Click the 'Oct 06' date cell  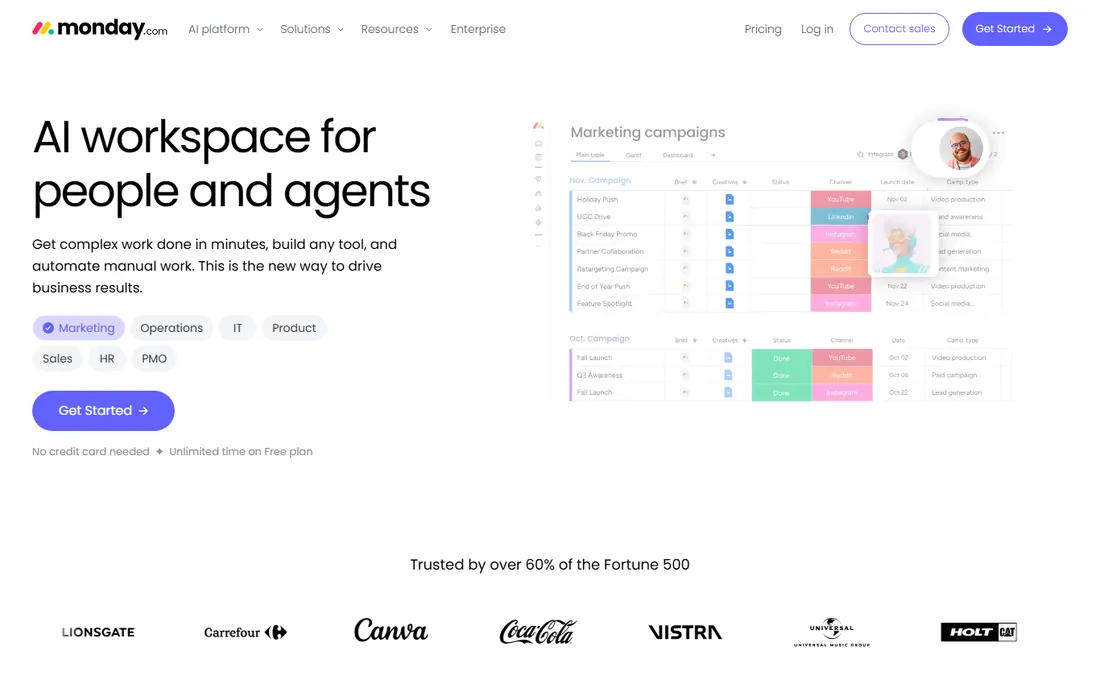click(899, 375)
